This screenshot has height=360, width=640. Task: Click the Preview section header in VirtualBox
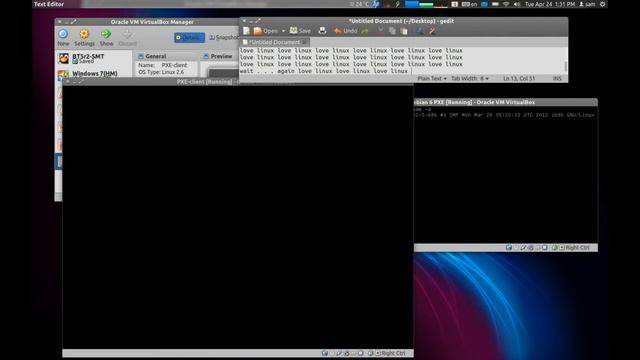pos(218,56)
